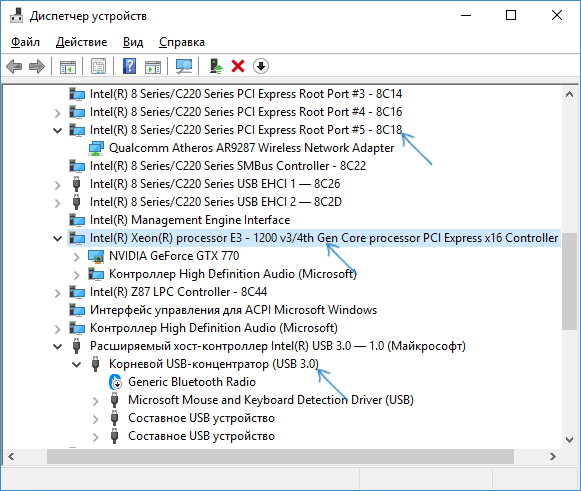Collapse the Корневой USB-концентратор (USB 3.0) node
Screen dimensions: 581x491
76,364
